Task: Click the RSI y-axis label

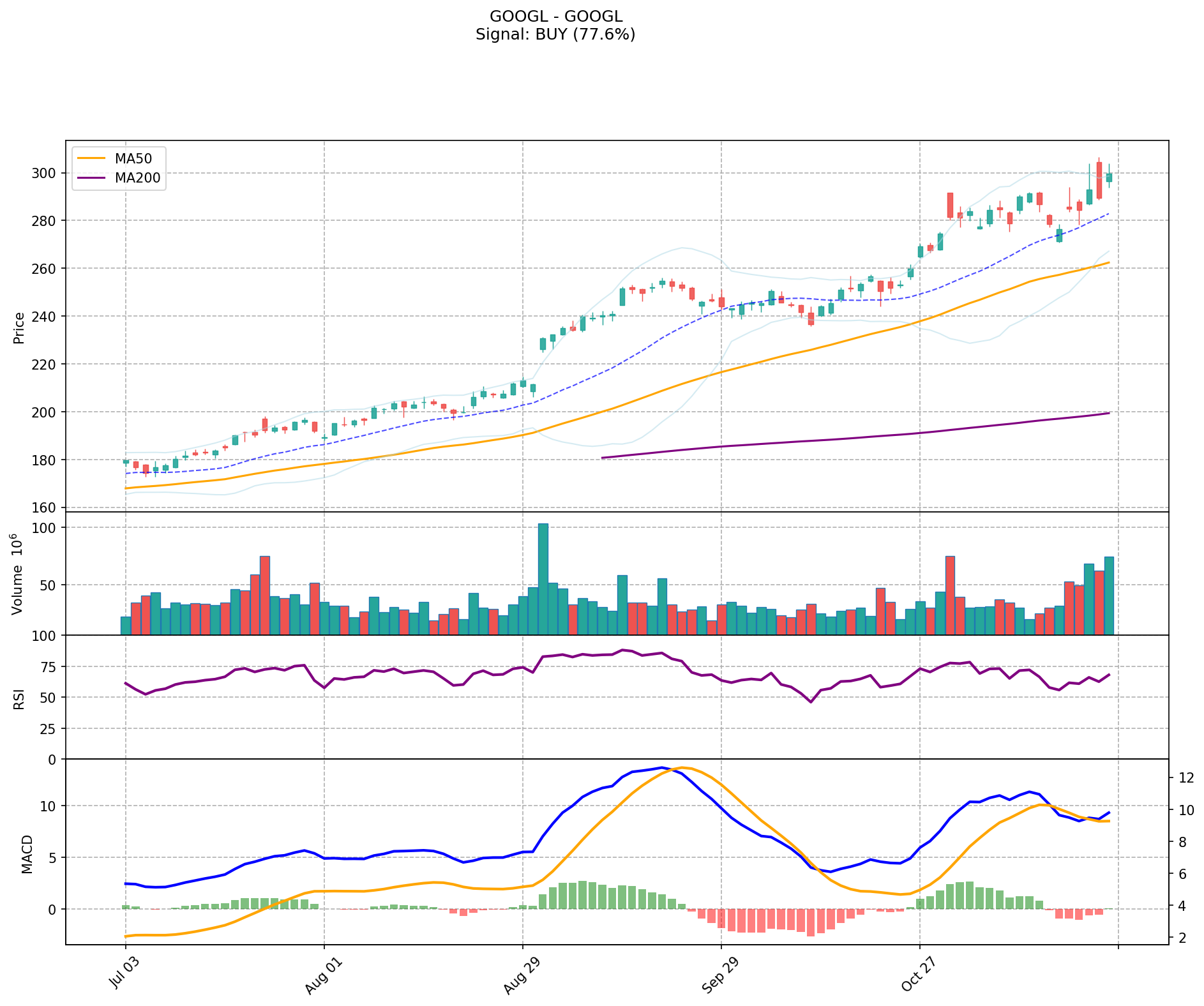Action: pos(19,698)
